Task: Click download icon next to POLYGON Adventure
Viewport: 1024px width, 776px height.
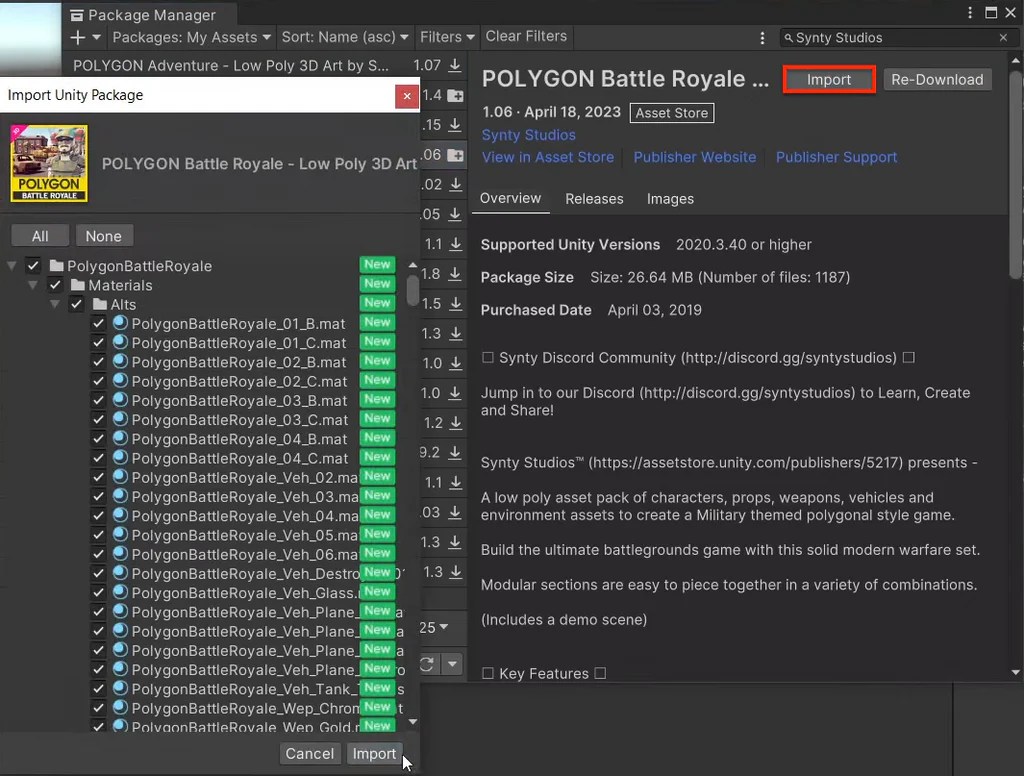Action: 456,65
